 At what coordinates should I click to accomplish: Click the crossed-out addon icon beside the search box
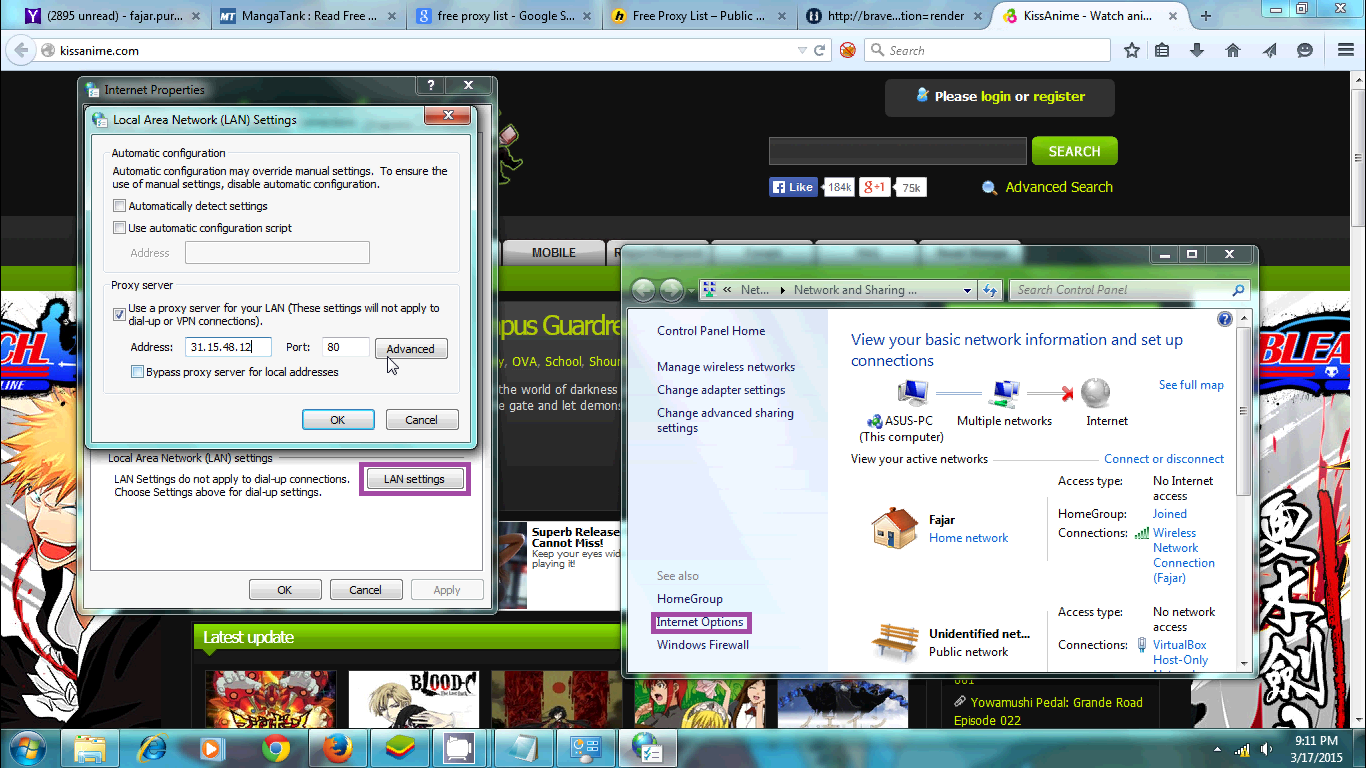point(848,50)
